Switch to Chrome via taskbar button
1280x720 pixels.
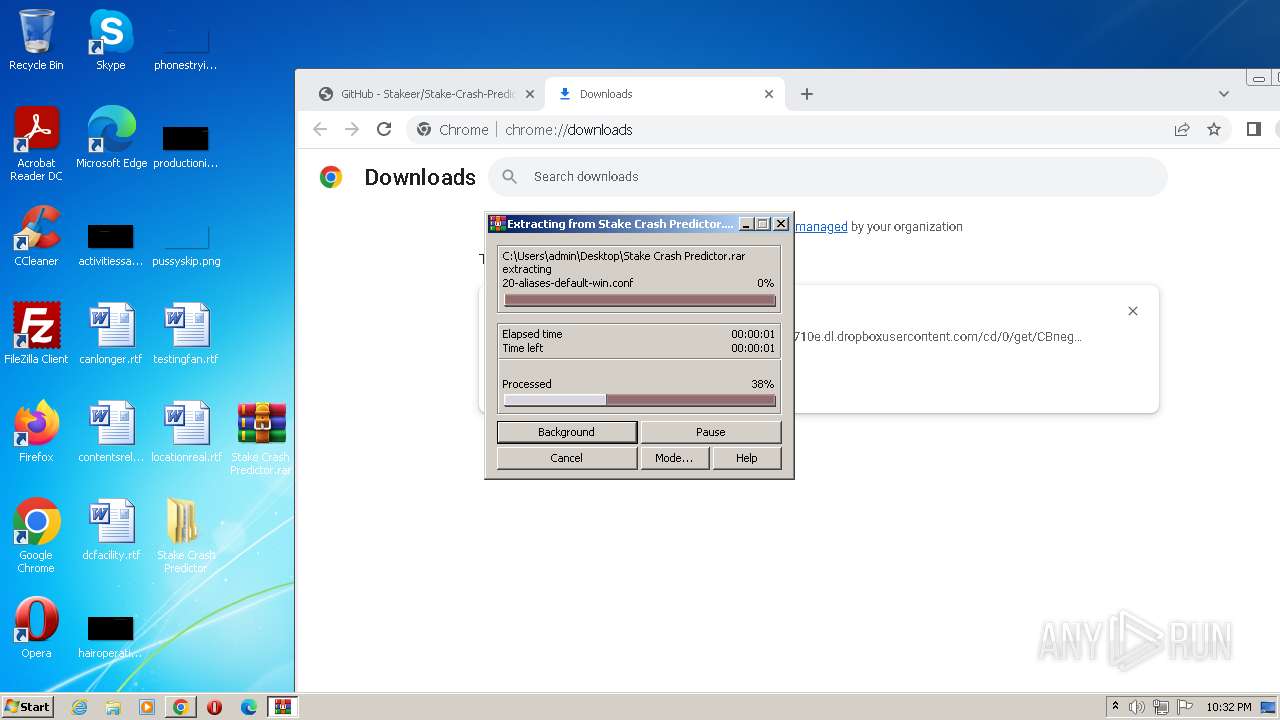click(x=180, y=707)
